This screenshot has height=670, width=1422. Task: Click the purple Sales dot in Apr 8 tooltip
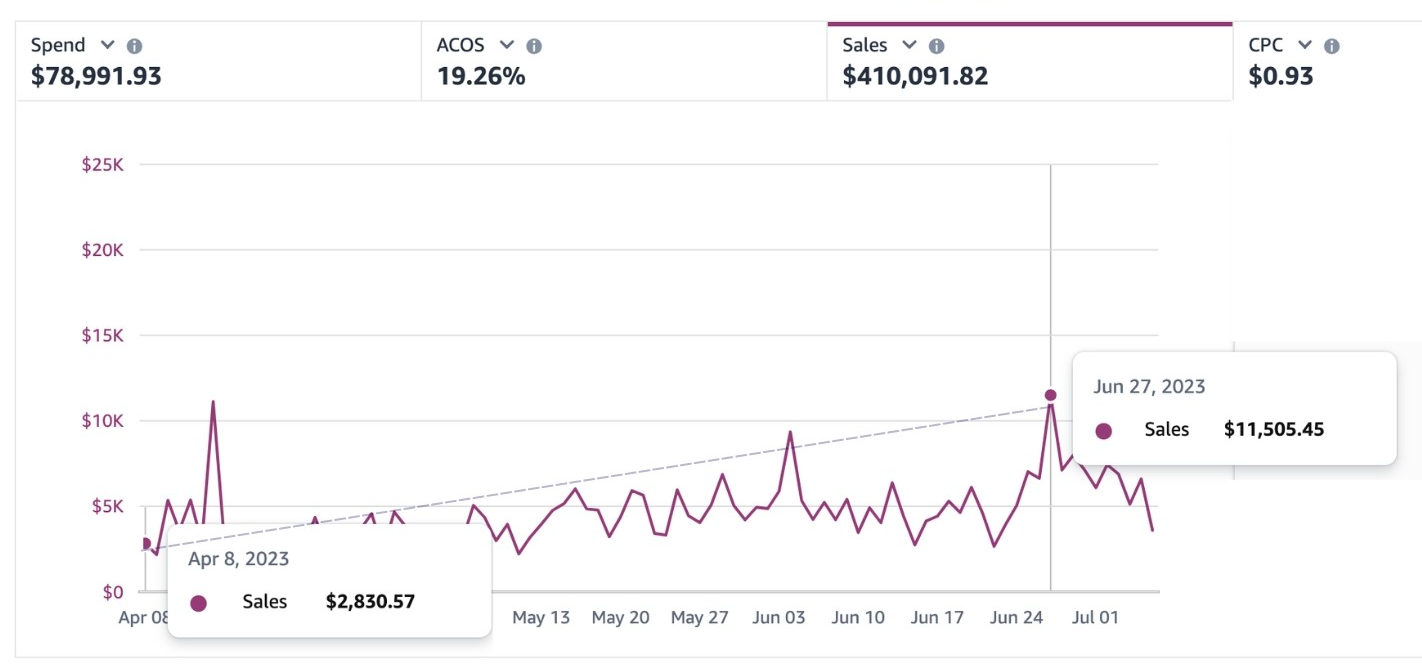(x=198, y=603)
